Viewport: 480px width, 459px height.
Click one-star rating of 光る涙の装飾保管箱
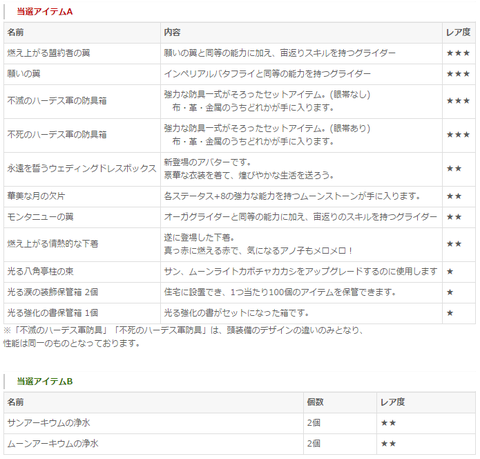click(x=450, y=293)
